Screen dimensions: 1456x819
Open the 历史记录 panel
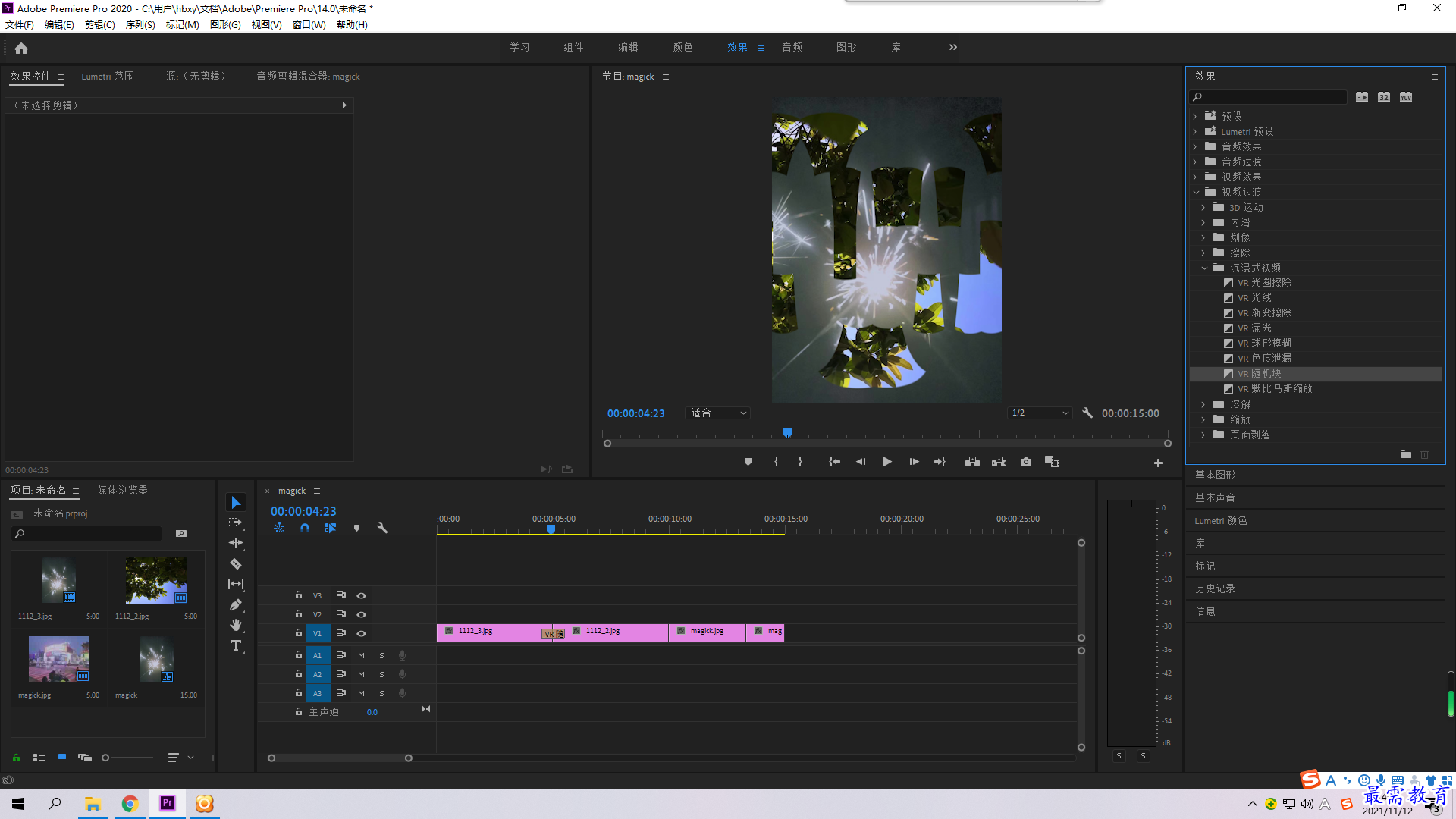tap(1215, 588)
